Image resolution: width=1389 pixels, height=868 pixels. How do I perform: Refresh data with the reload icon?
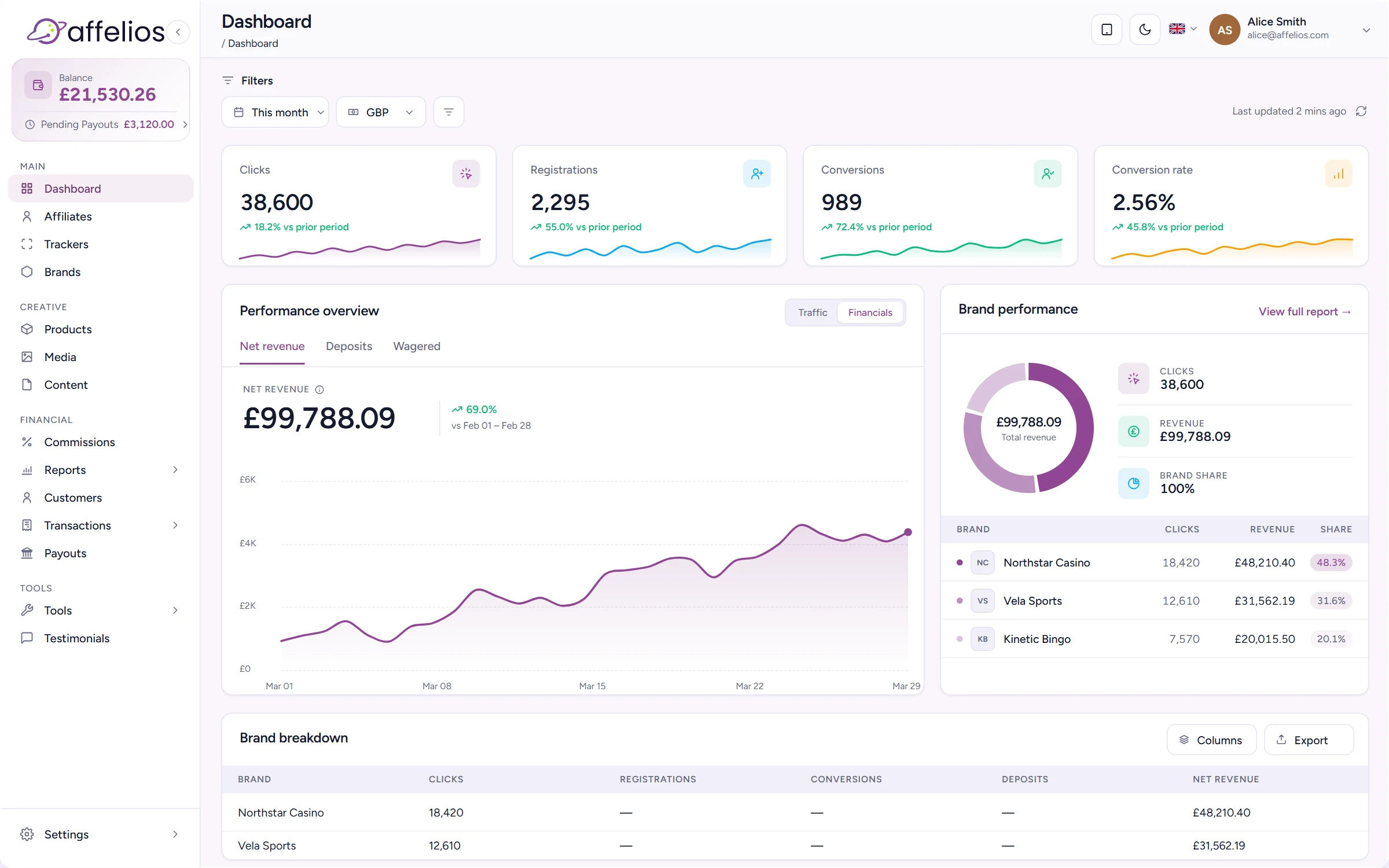click(1361, 111)
